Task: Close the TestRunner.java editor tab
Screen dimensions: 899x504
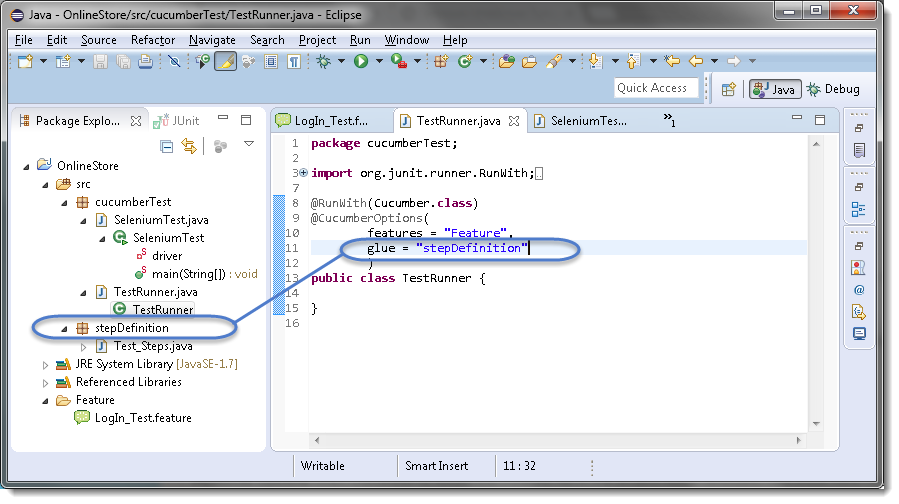Action: click(514, 121)
